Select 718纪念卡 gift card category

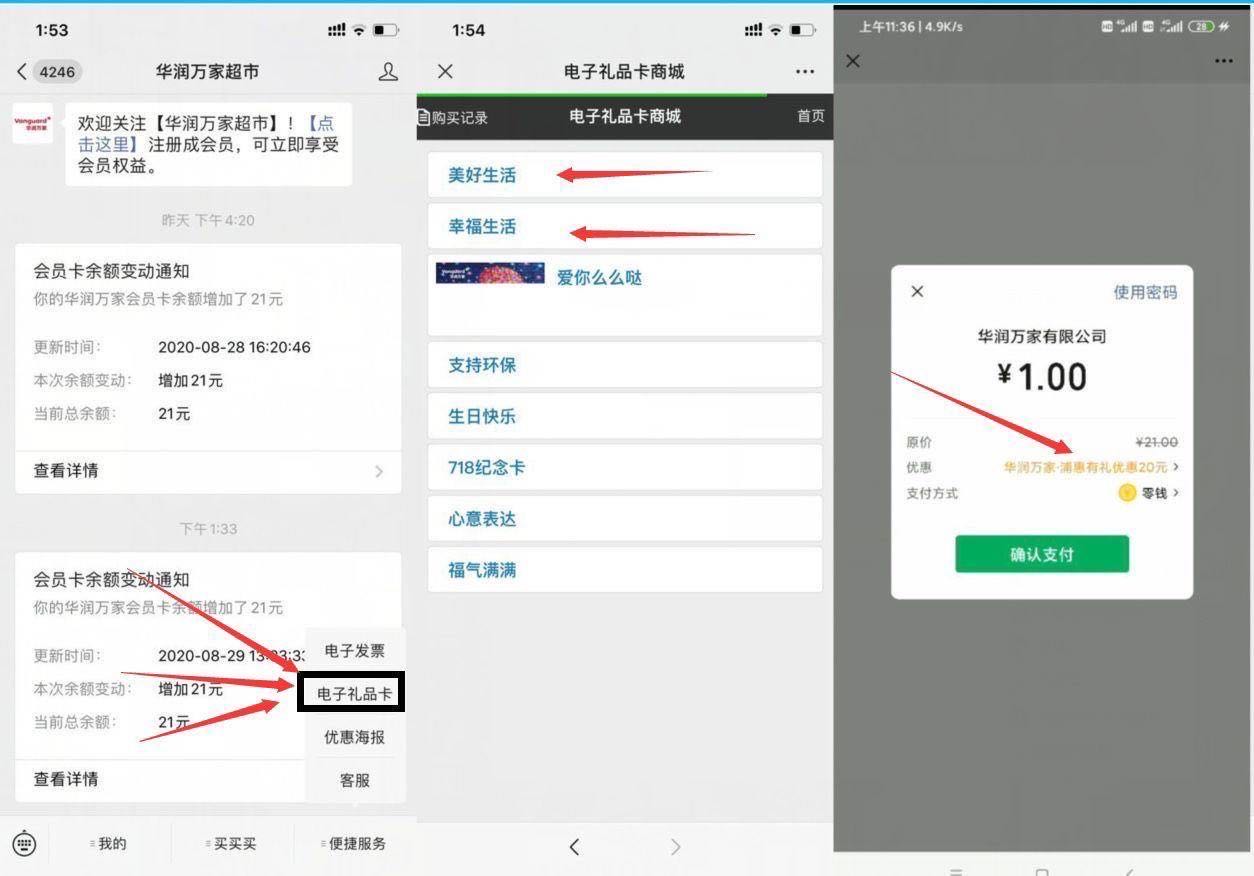click(x=625, y=468)
